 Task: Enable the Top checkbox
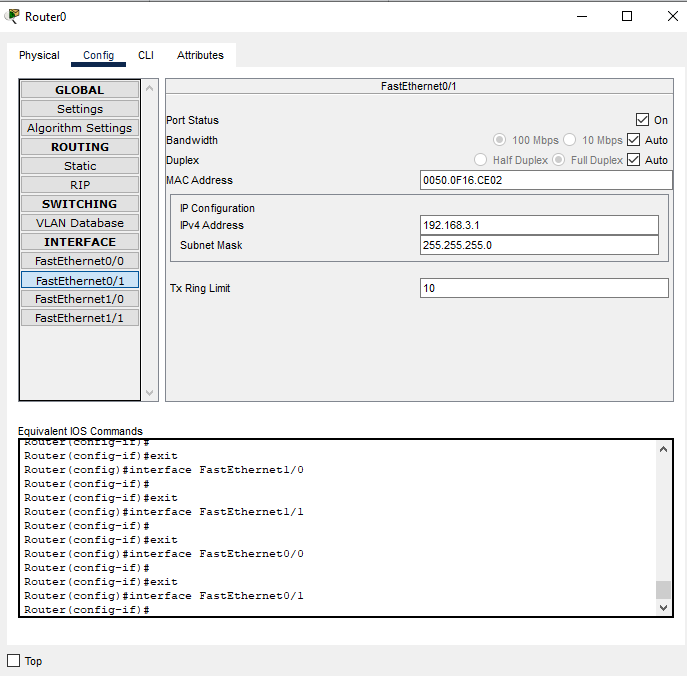click(x=14, y=660)
